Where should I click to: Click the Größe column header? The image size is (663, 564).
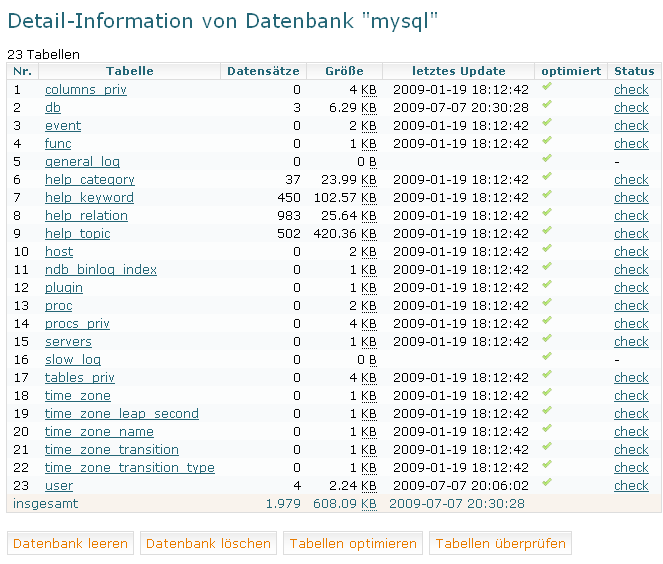(344, 71)
